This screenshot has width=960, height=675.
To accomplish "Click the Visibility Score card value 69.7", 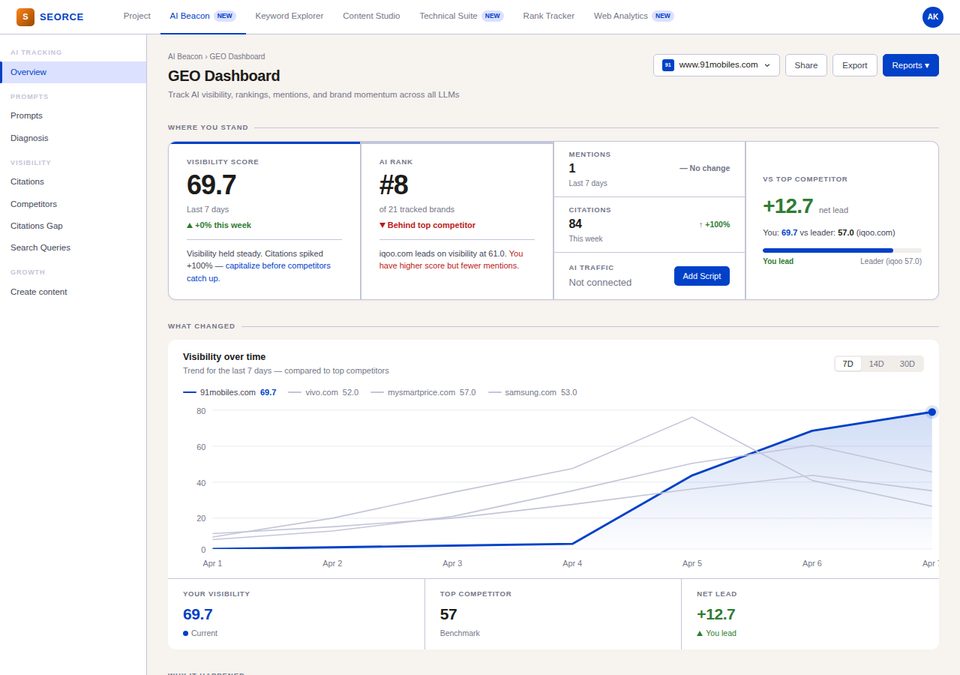I will pyautogui.click(x=211, y=185).
